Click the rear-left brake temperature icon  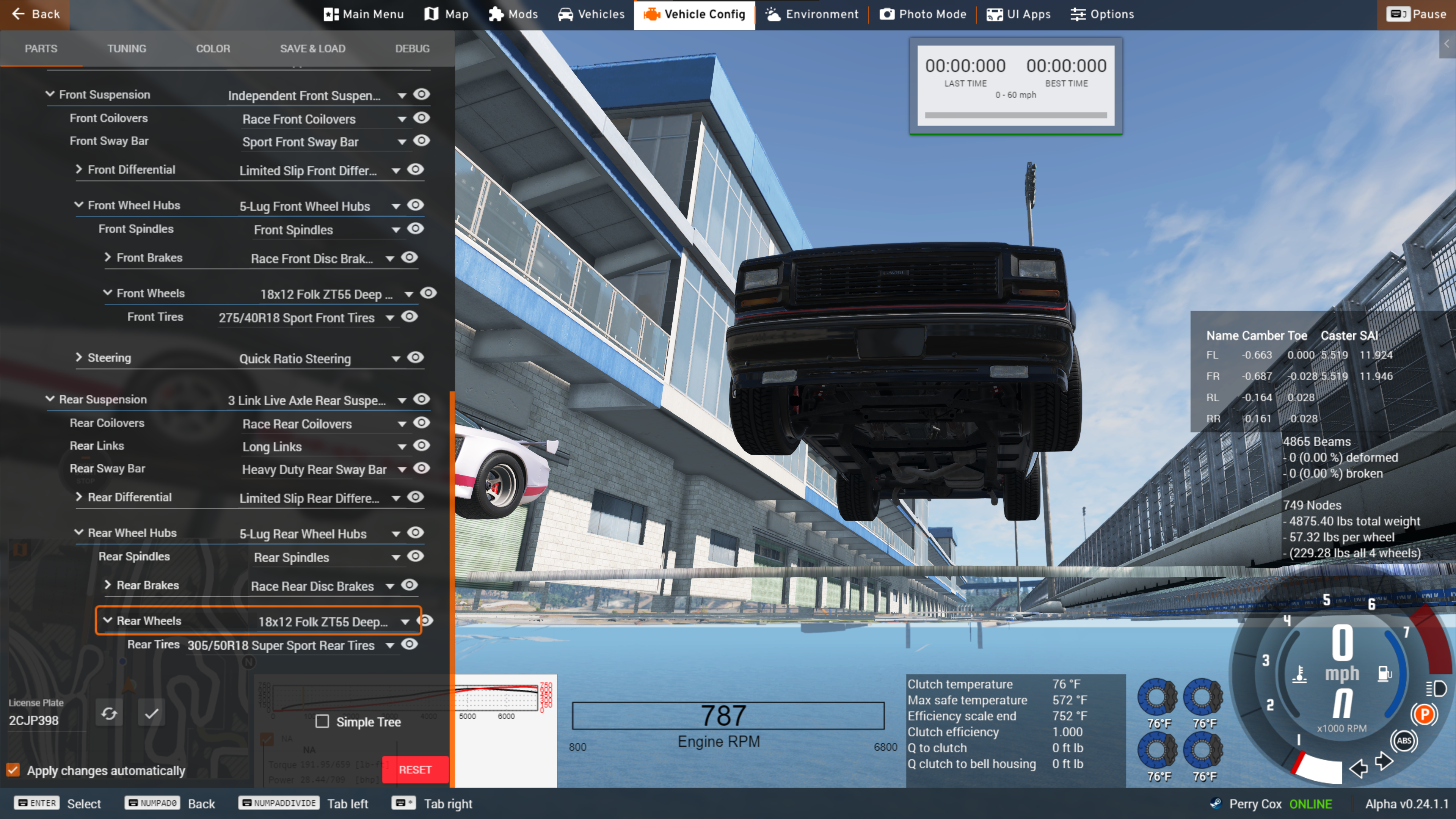click(x=1157, y=750)
